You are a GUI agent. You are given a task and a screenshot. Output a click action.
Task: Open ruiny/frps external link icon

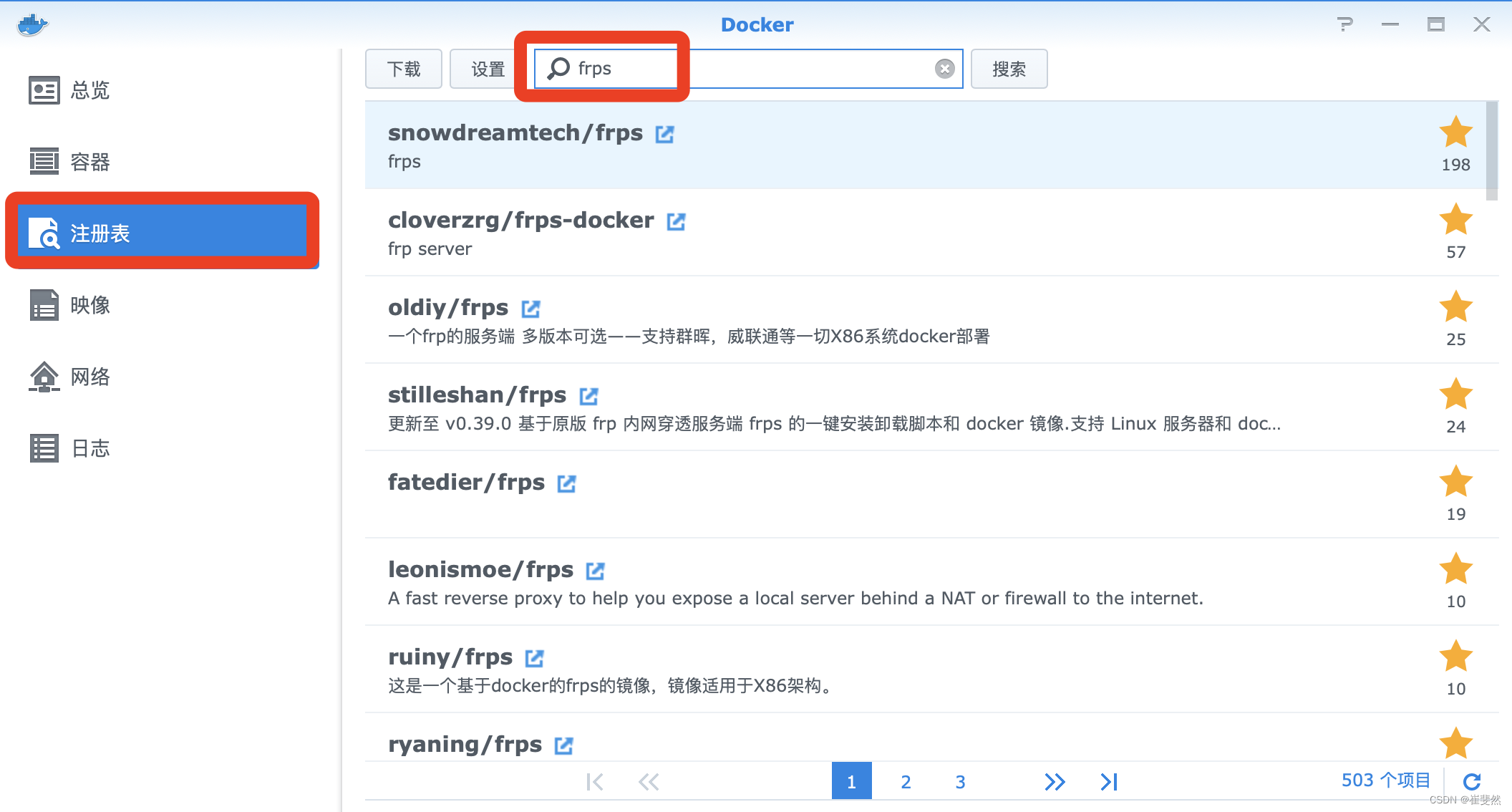535,658
